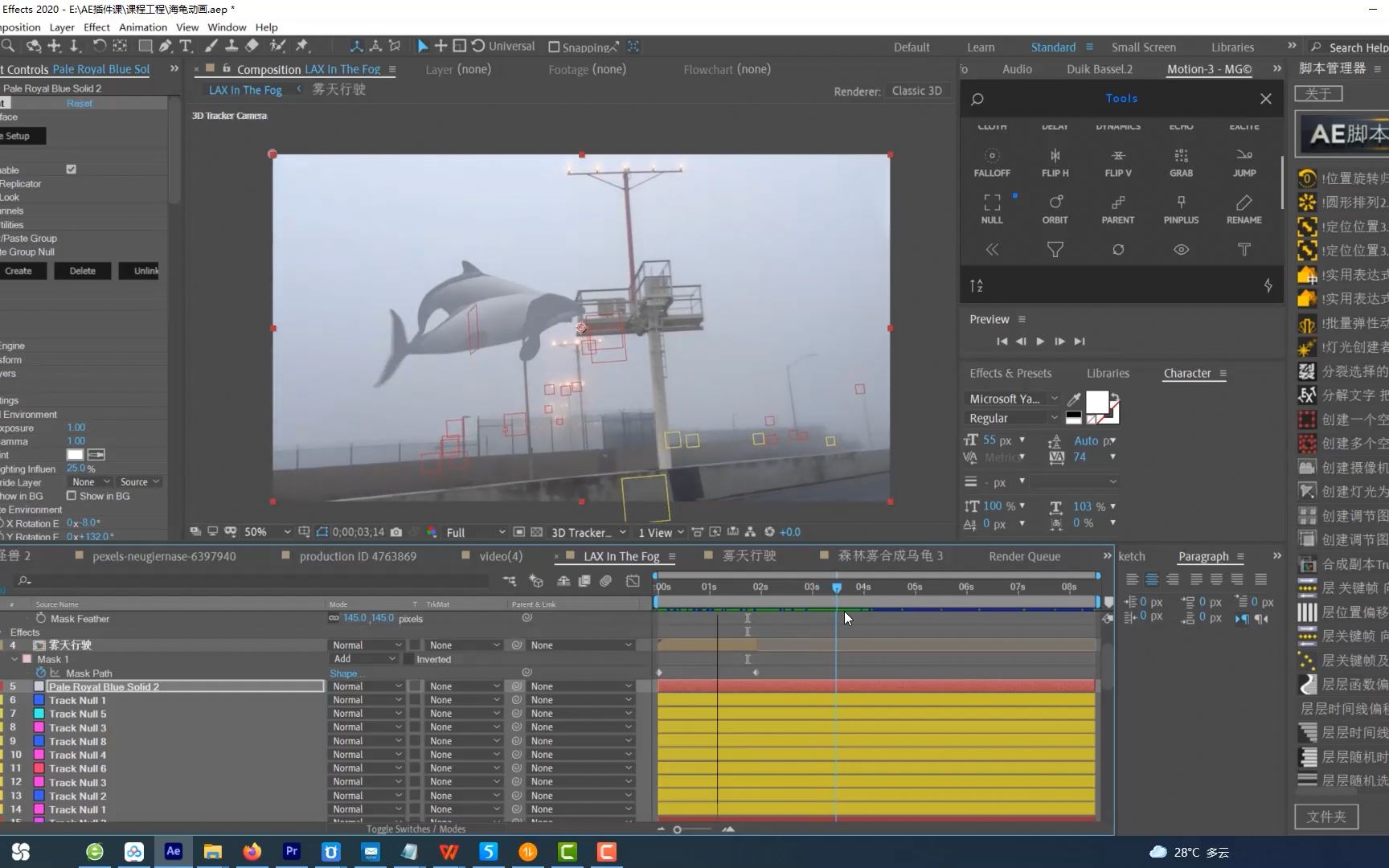Click the Reset link in Effect Controls
Screen dimensions: 1389x868
pyautogui.click(x=80, y=104)
